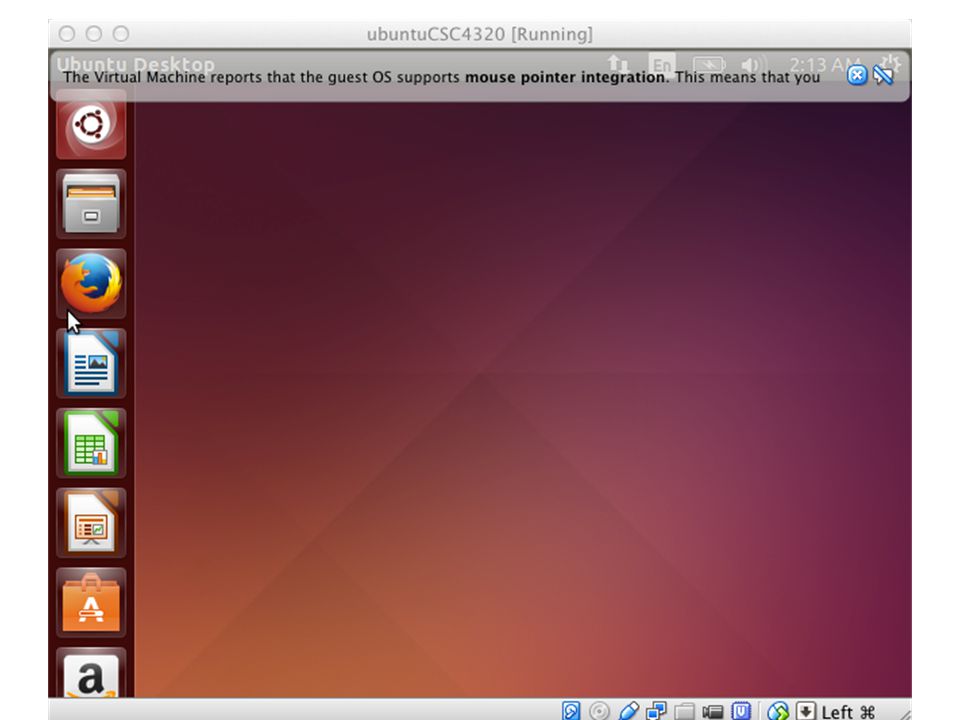Open the network connections menu in Ubuntu panel
960x720 pixels.
(x=618, y=64)
